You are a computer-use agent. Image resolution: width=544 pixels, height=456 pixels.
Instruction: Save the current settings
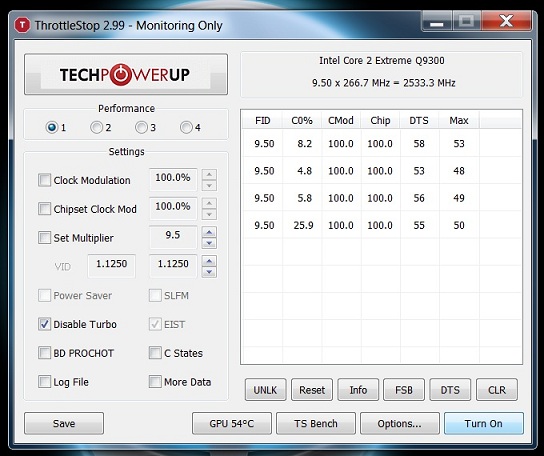tap(64, 423)
